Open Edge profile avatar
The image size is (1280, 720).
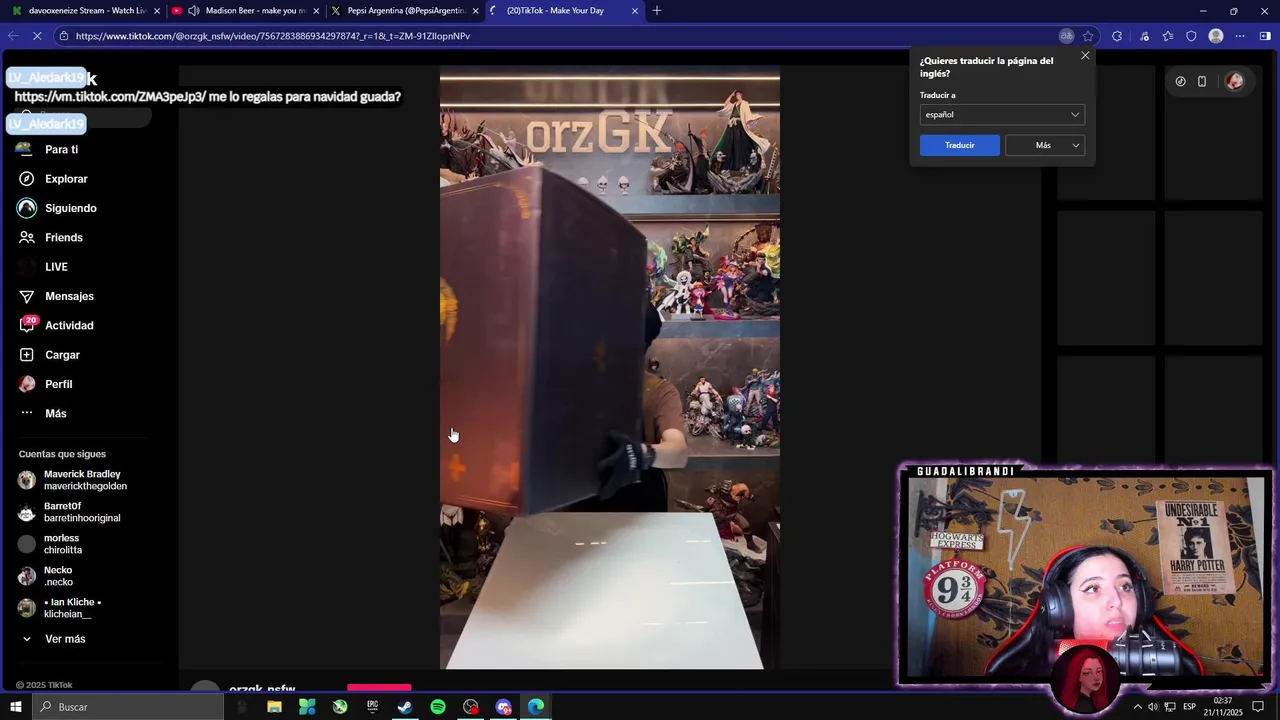tap(1216, 36)
